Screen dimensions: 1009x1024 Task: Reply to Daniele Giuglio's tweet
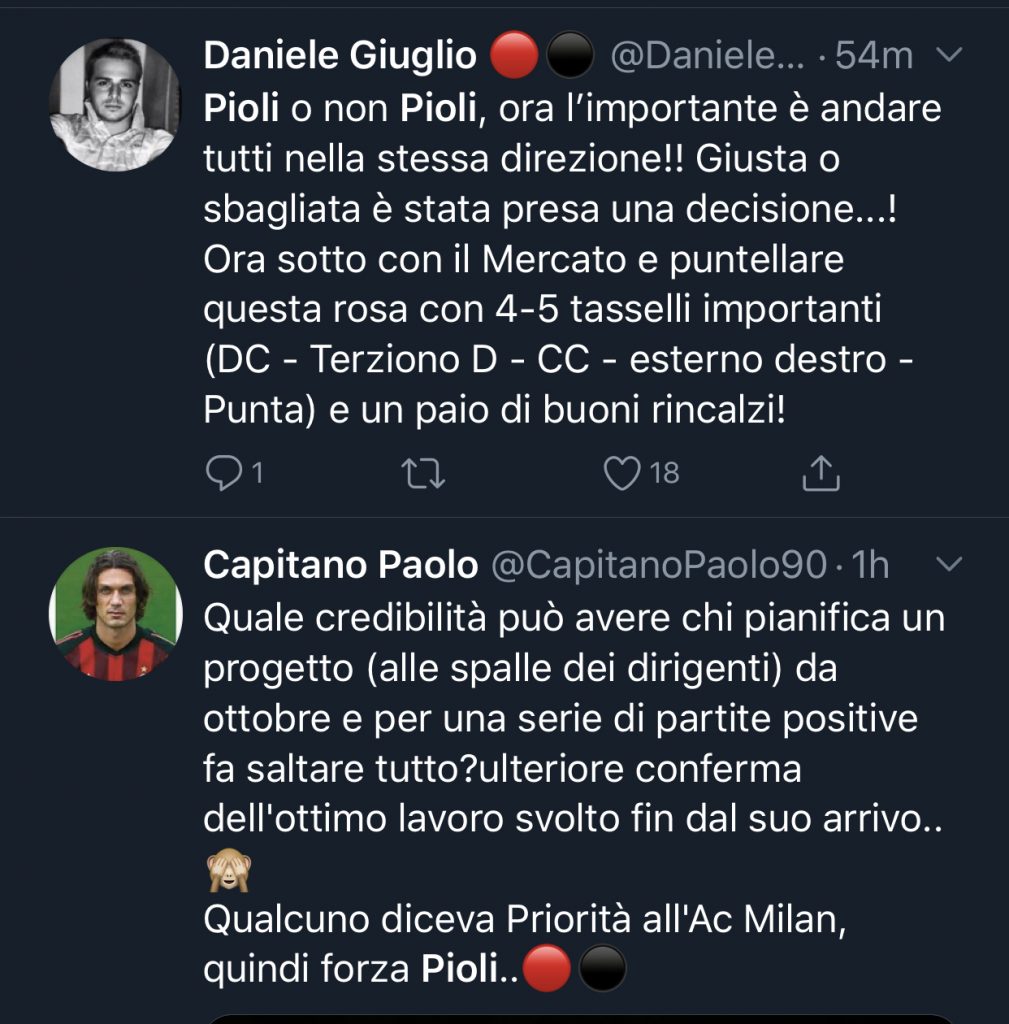click(x=219, y=473)
